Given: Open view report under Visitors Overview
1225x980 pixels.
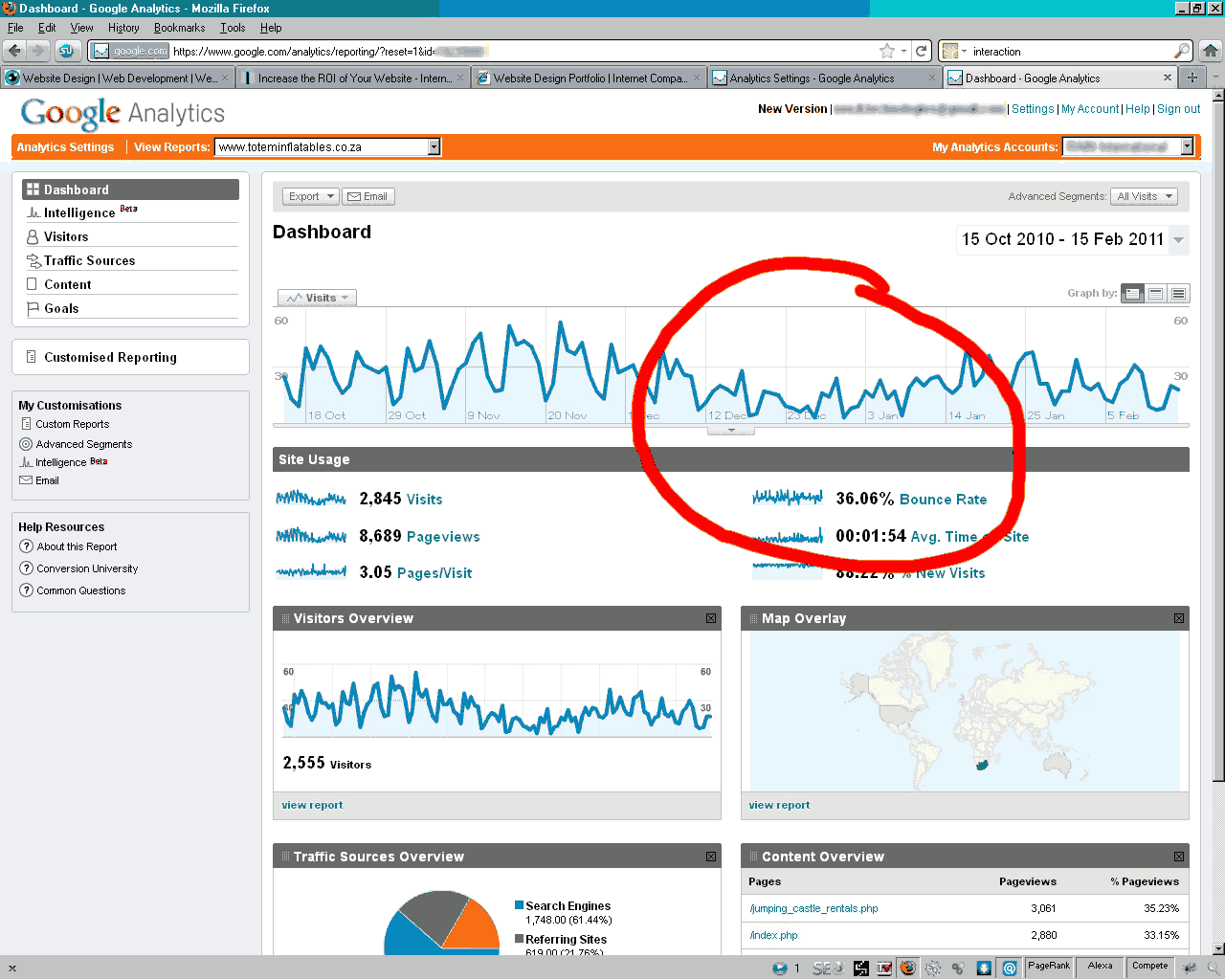Looking at the screenshot, I should click(x=312, y=805).
